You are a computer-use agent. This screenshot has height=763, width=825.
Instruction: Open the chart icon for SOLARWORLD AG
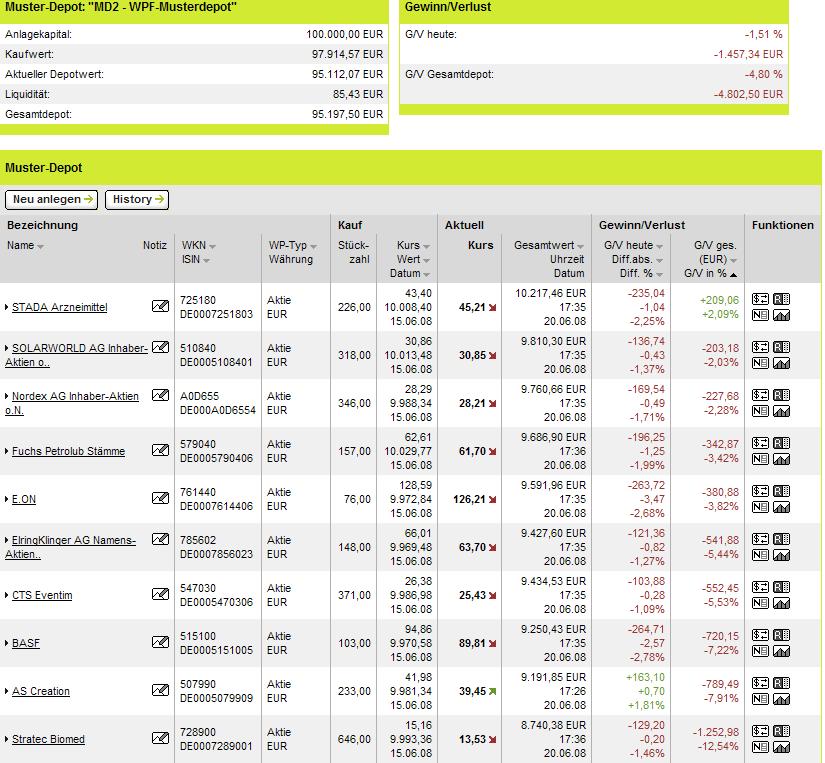781,363
